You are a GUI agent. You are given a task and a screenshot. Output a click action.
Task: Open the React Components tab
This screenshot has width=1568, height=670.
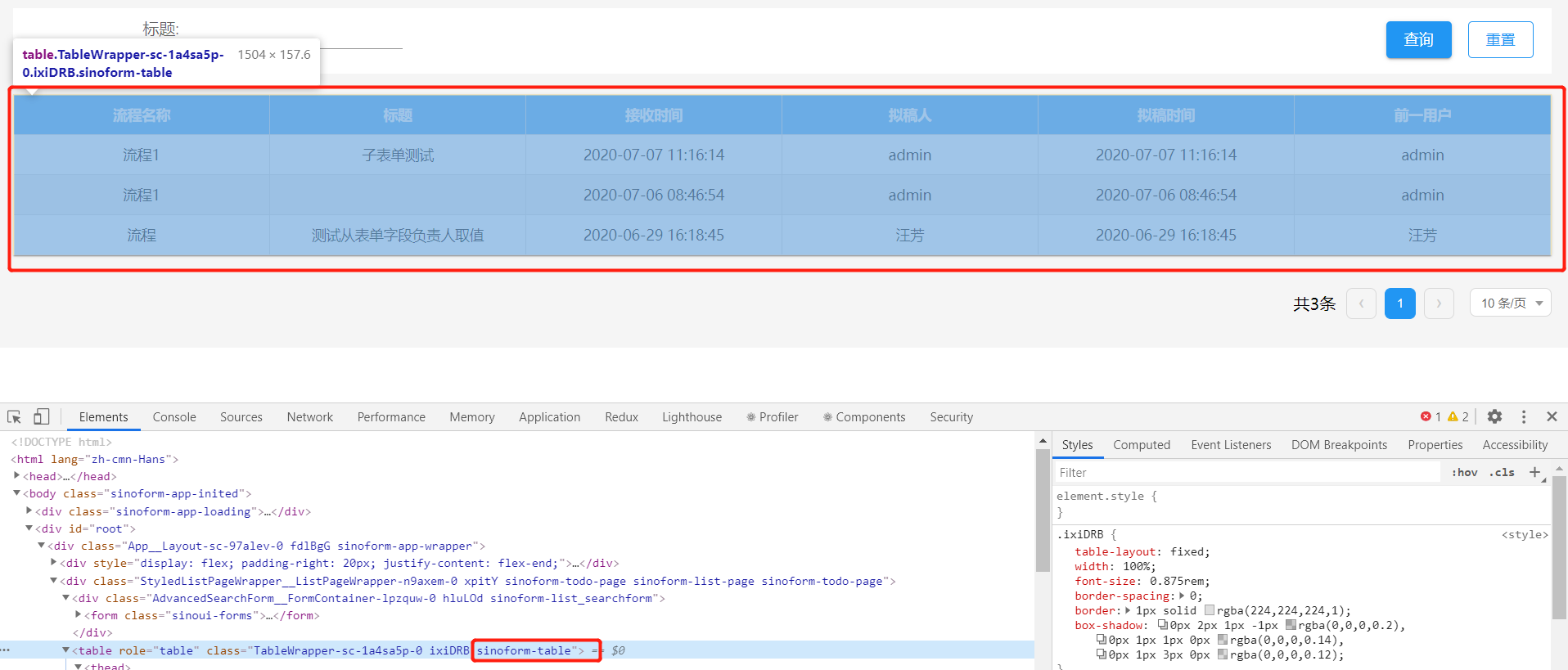(864, 417)
